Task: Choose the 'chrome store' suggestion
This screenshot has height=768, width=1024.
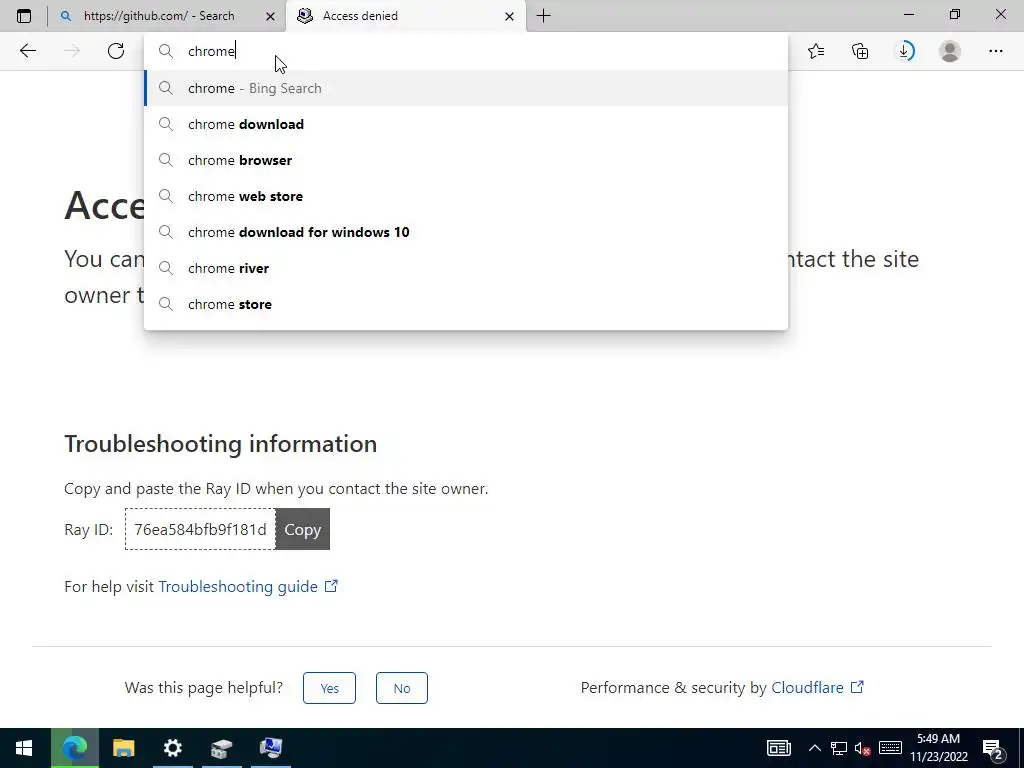Action: pyautogui.click(x=466, y=304)
